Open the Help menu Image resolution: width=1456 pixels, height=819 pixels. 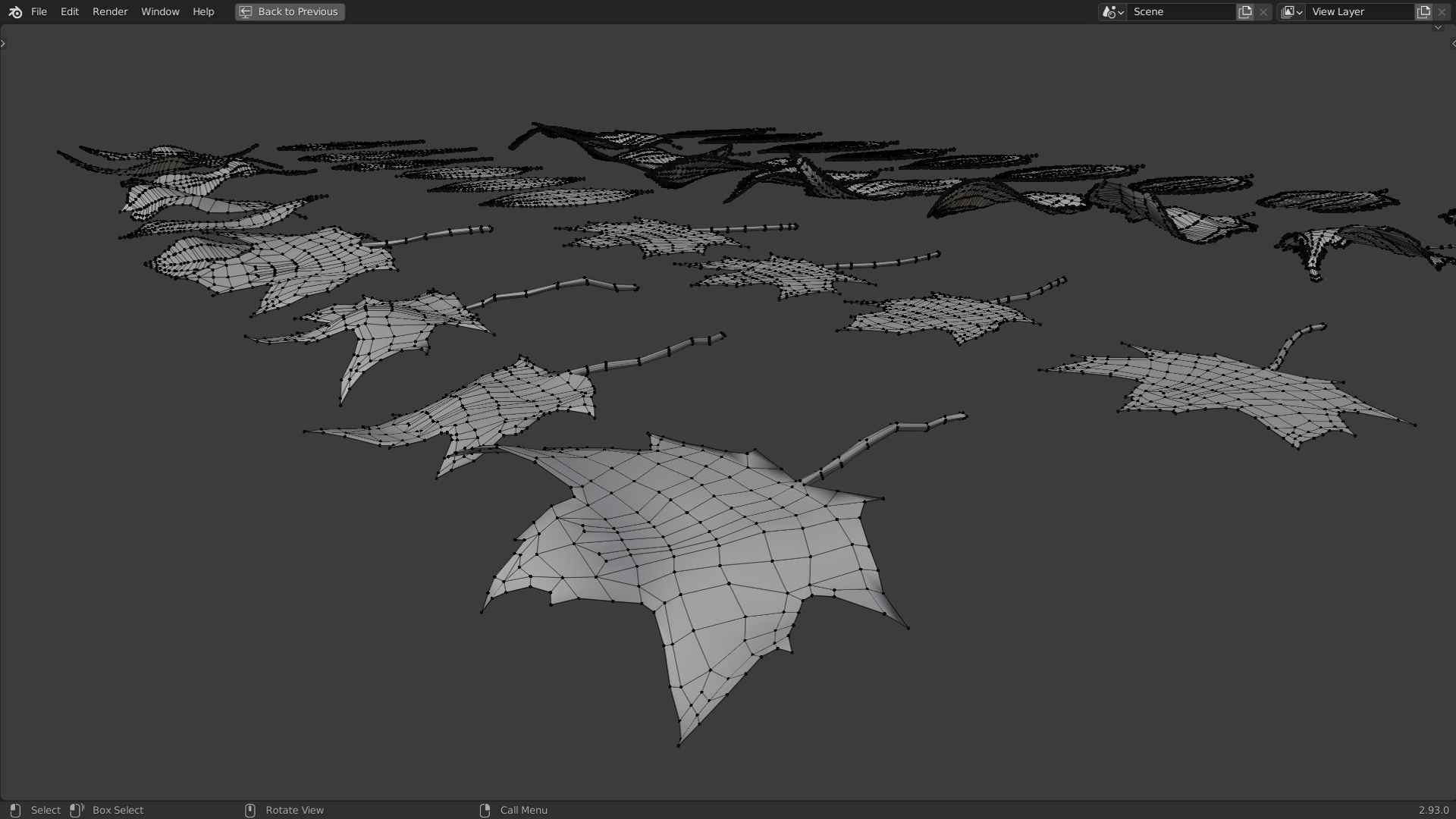click(x=203, y=12)
